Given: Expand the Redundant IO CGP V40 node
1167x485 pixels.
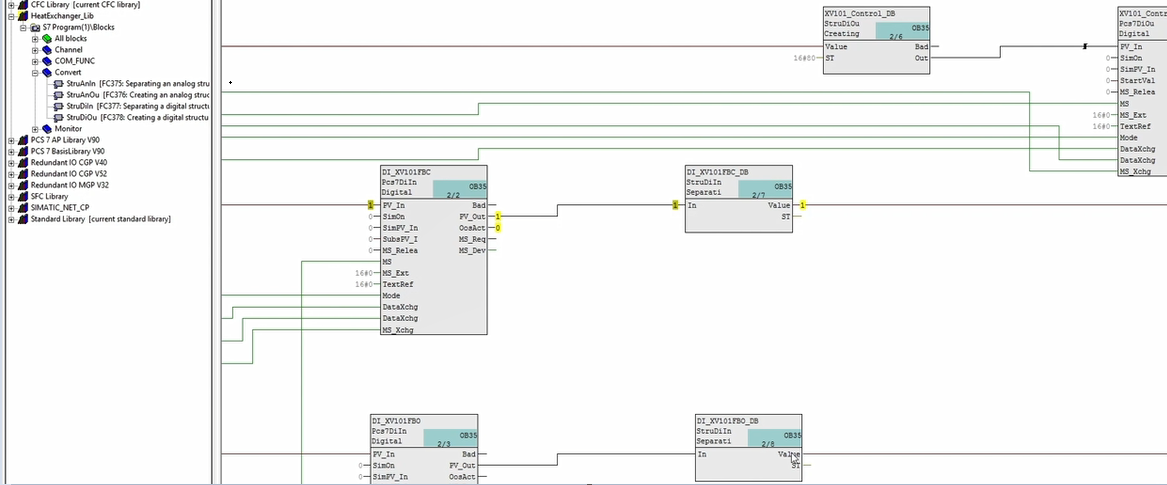Looking at the screenshot, I should (11, 162).
